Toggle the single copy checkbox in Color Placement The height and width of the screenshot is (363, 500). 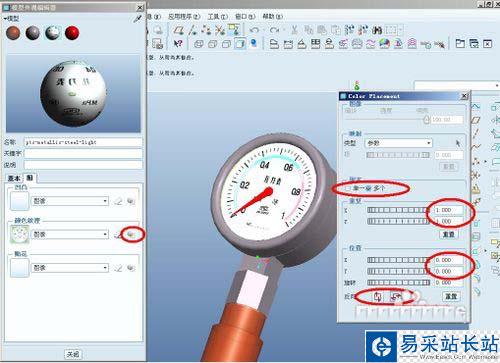(x=348, y=189)
